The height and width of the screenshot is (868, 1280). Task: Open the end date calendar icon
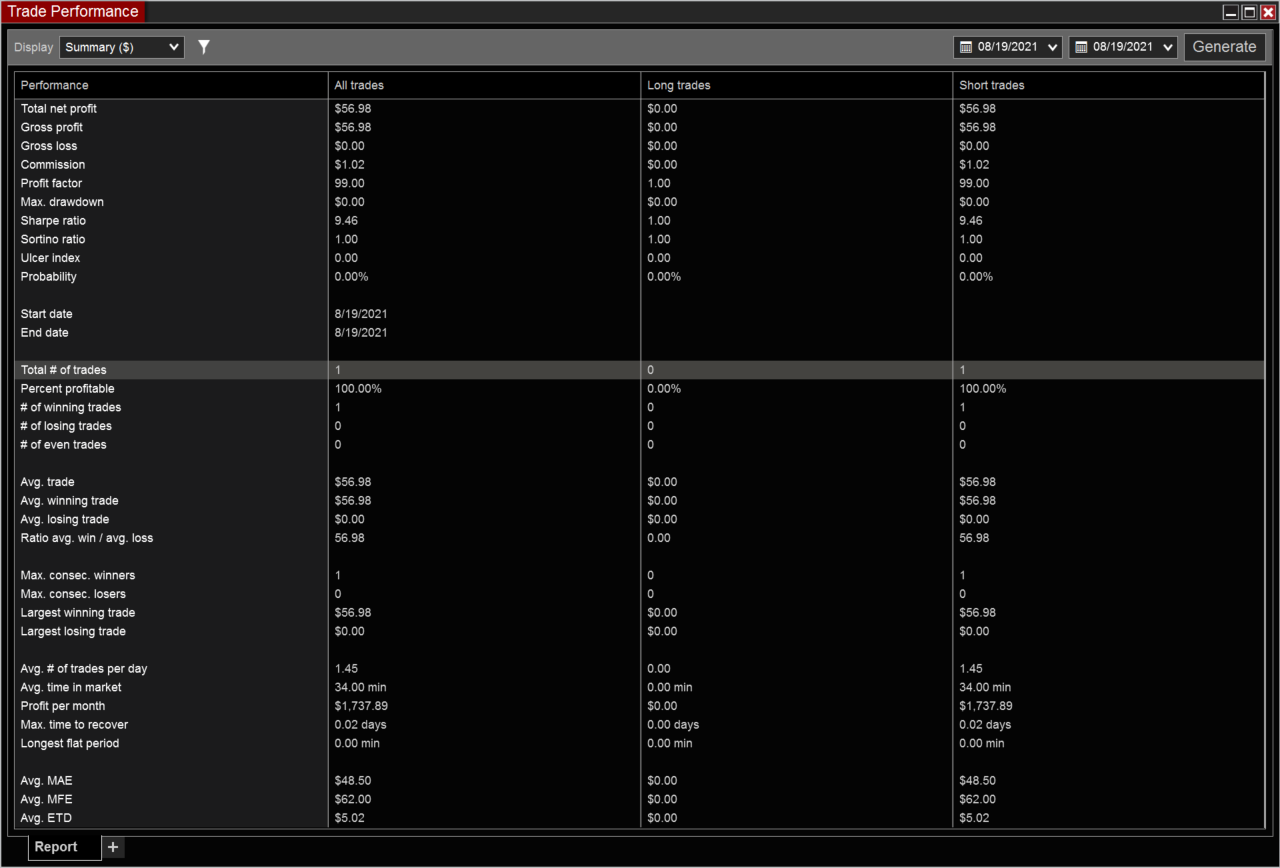(1081, 47)
